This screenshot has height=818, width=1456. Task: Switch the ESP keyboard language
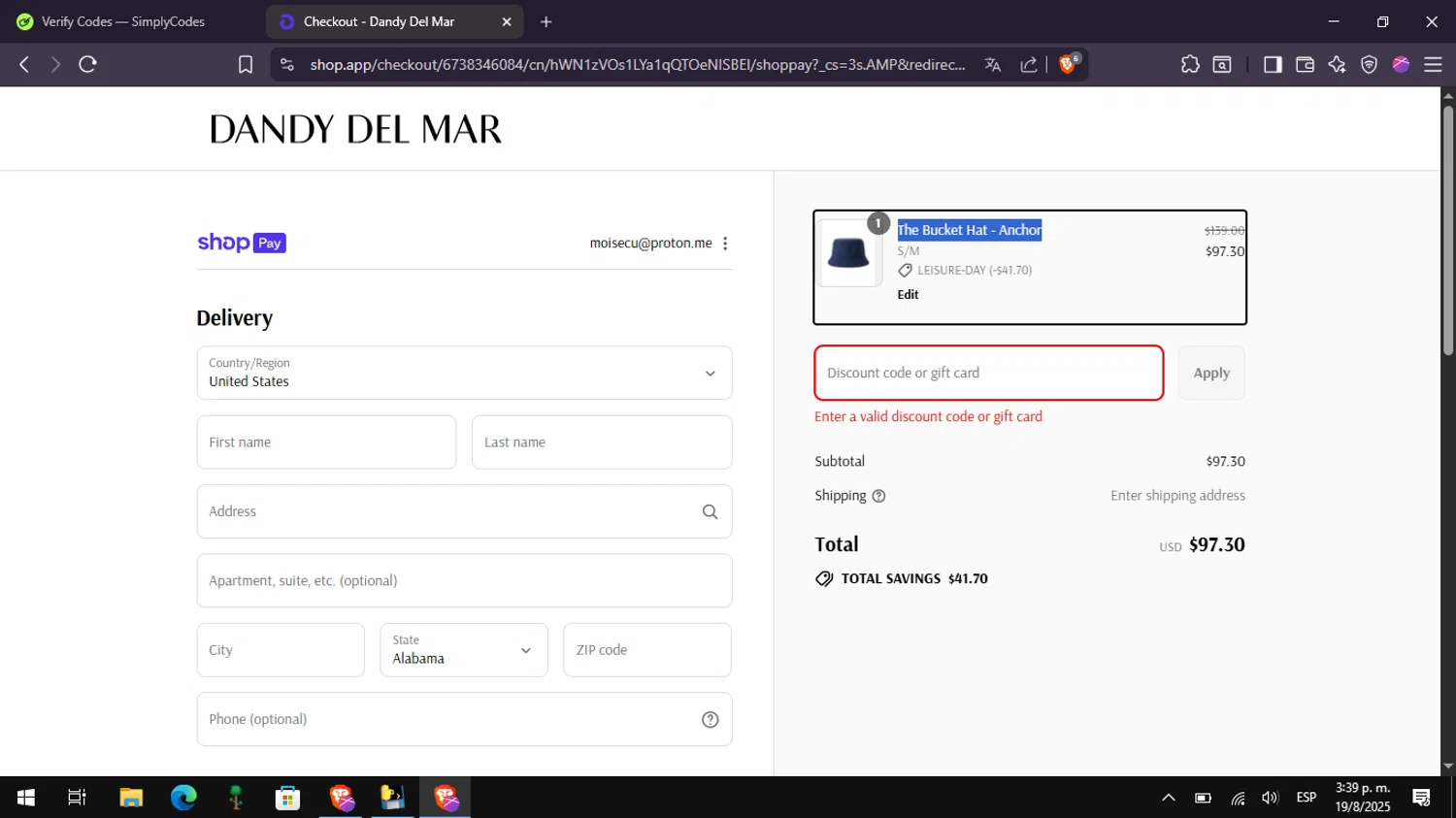1307,798
